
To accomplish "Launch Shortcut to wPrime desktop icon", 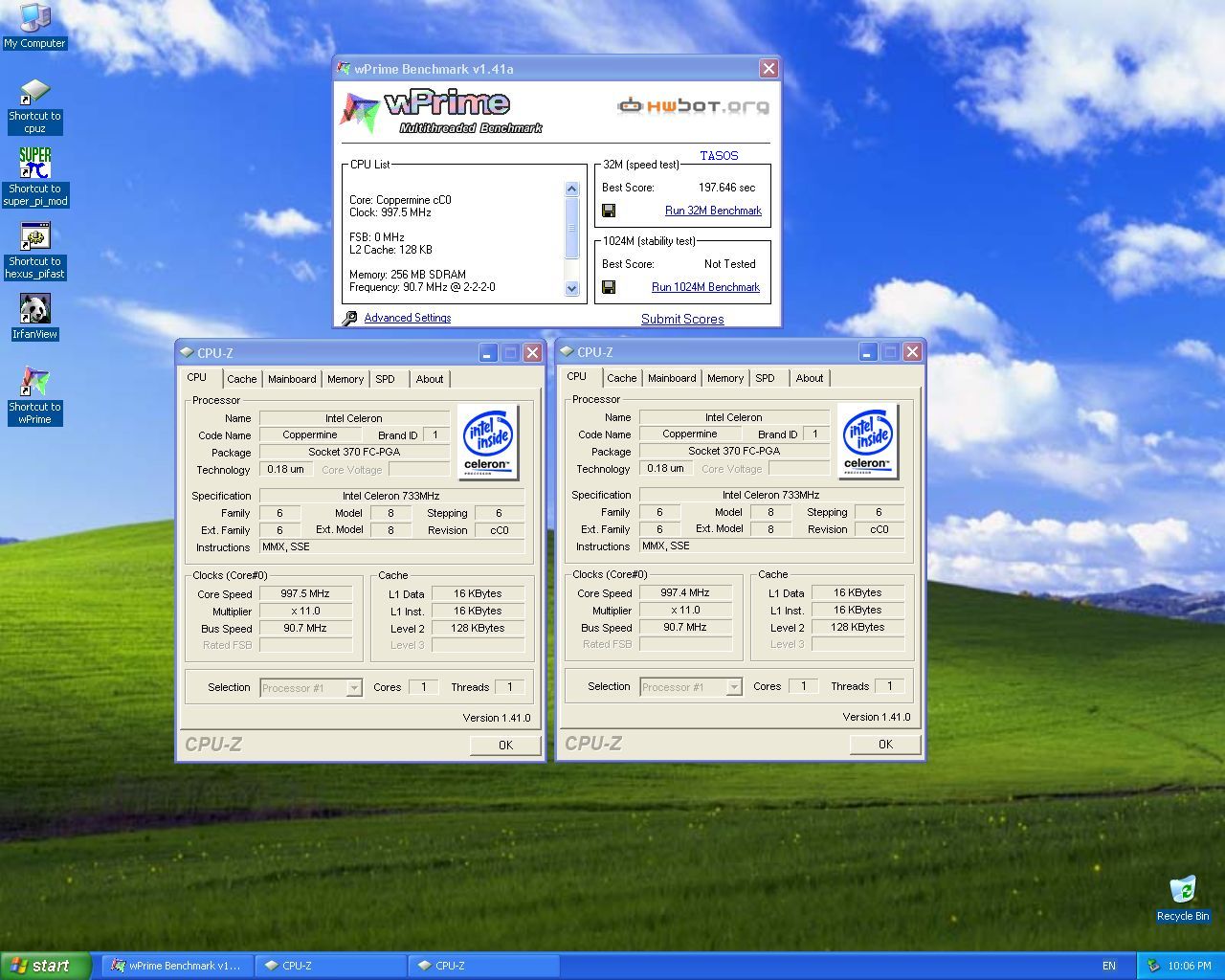I will [x=34, y=395].
